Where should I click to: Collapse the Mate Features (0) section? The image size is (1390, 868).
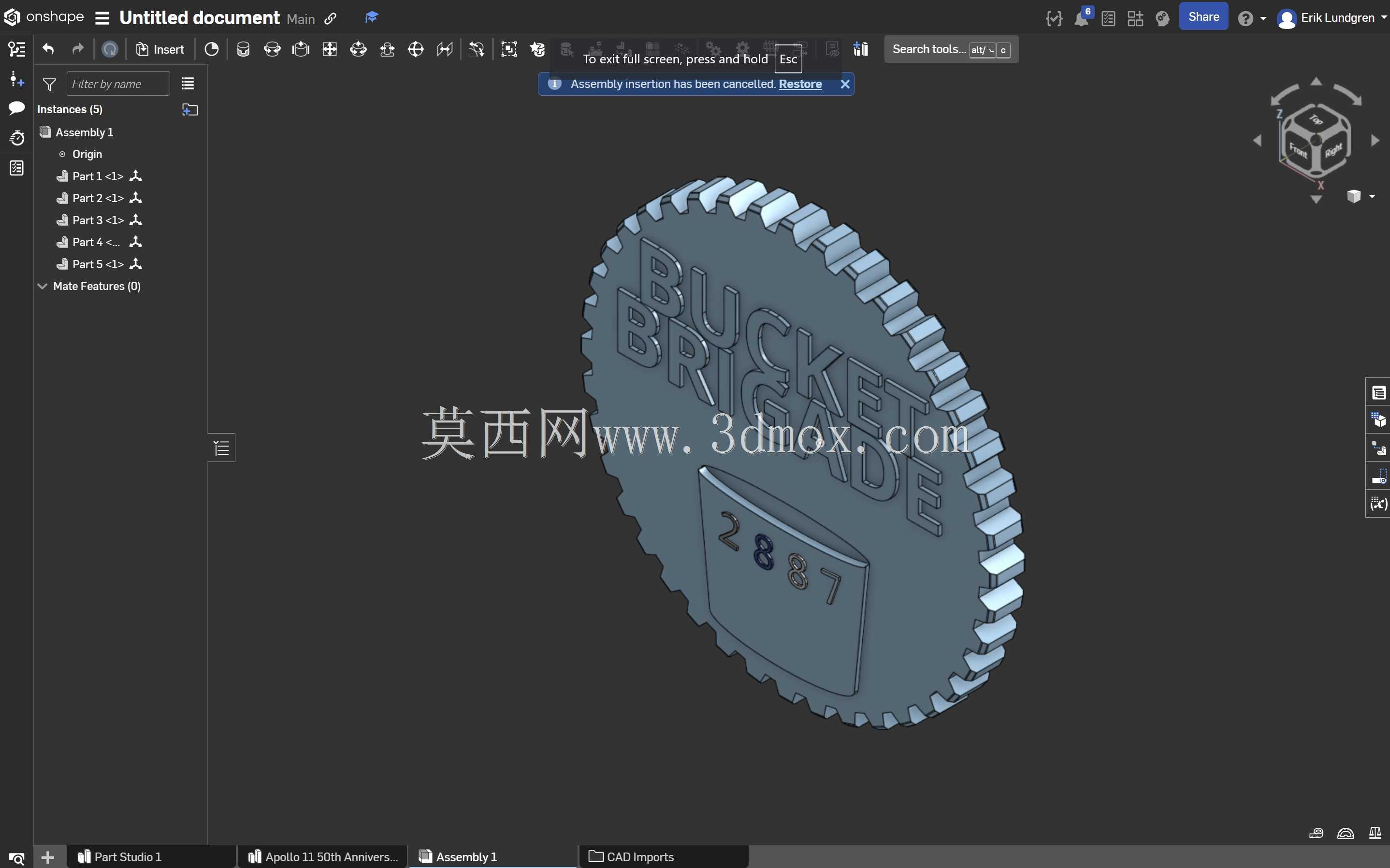click(42, 286)
